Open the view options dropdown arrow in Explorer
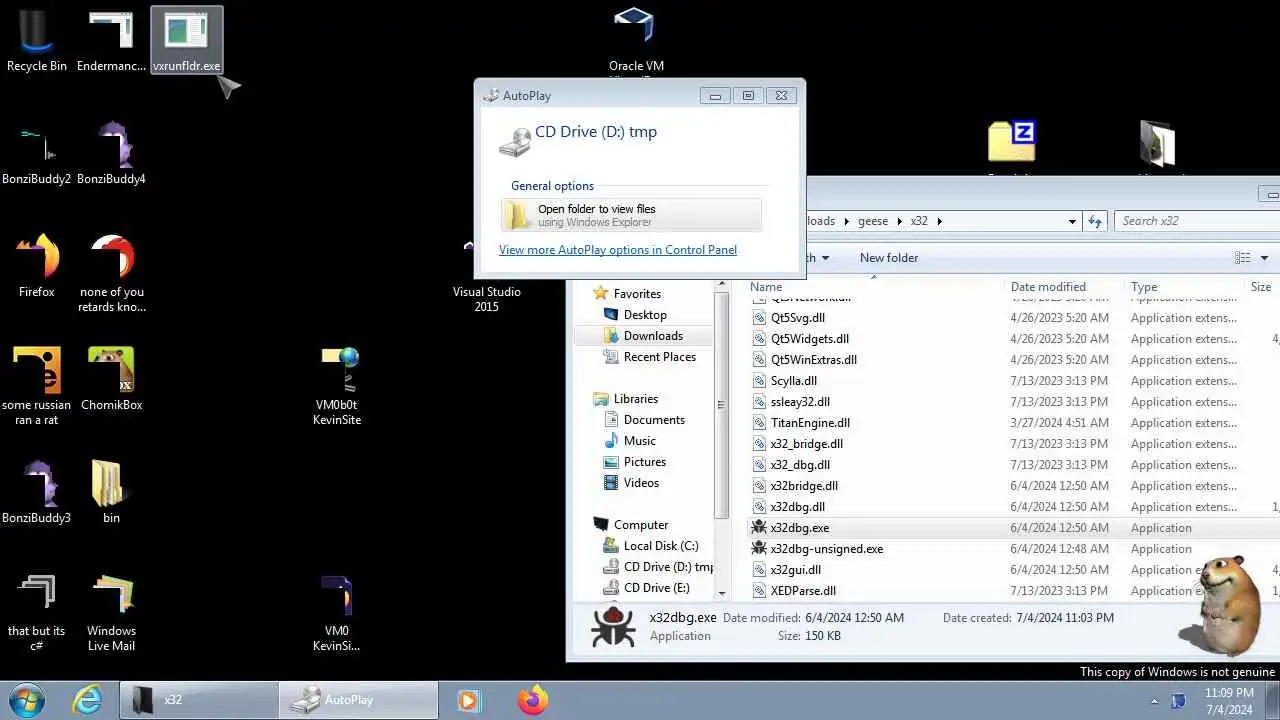The width and height of the screenshot is (1280, 720). coord(1264,258)
